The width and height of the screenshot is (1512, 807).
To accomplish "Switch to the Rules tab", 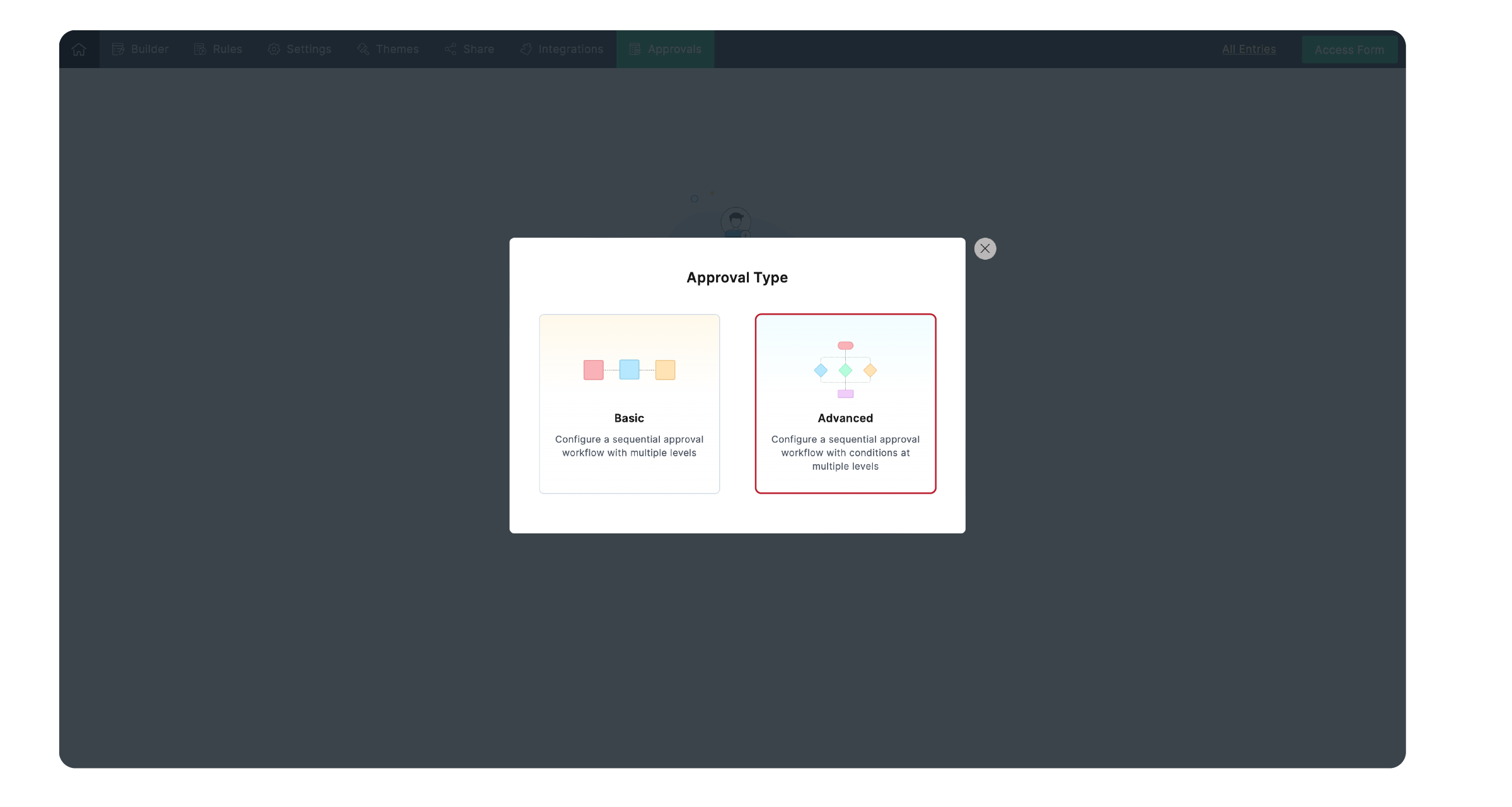I will pyautogui.click(x=227, y=49).
